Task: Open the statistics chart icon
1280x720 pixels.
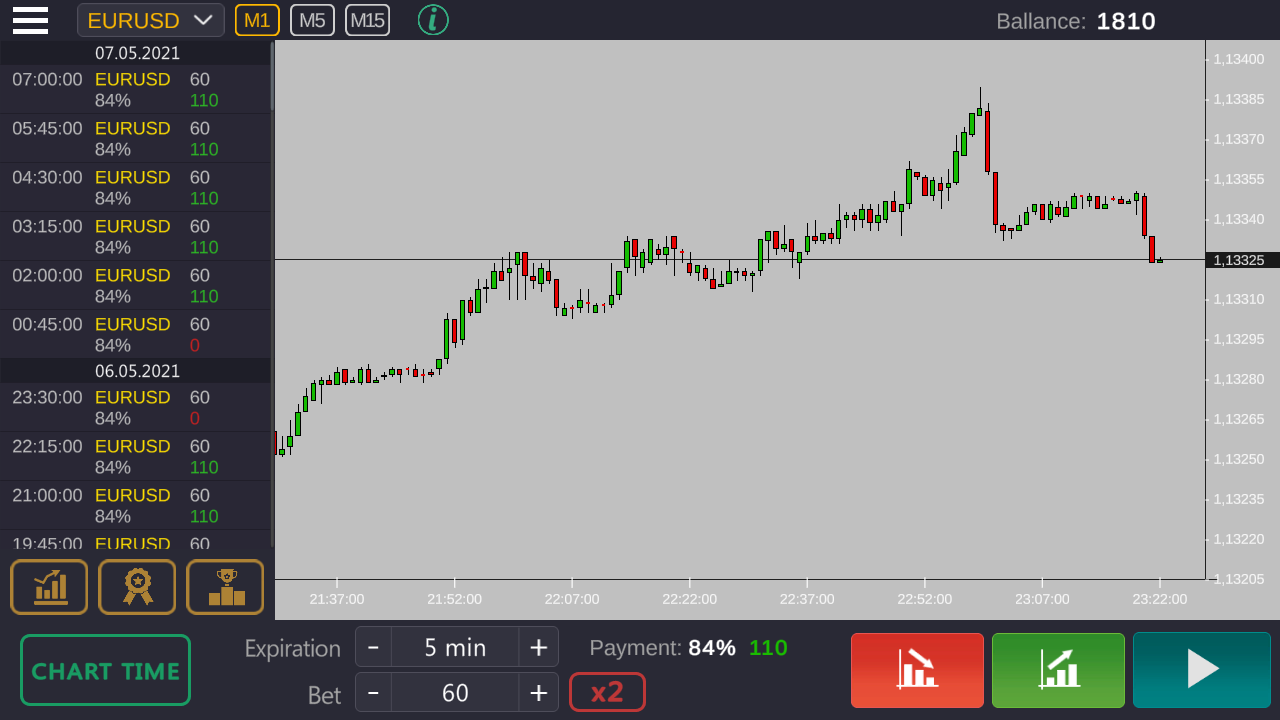Action: [49, 587]
